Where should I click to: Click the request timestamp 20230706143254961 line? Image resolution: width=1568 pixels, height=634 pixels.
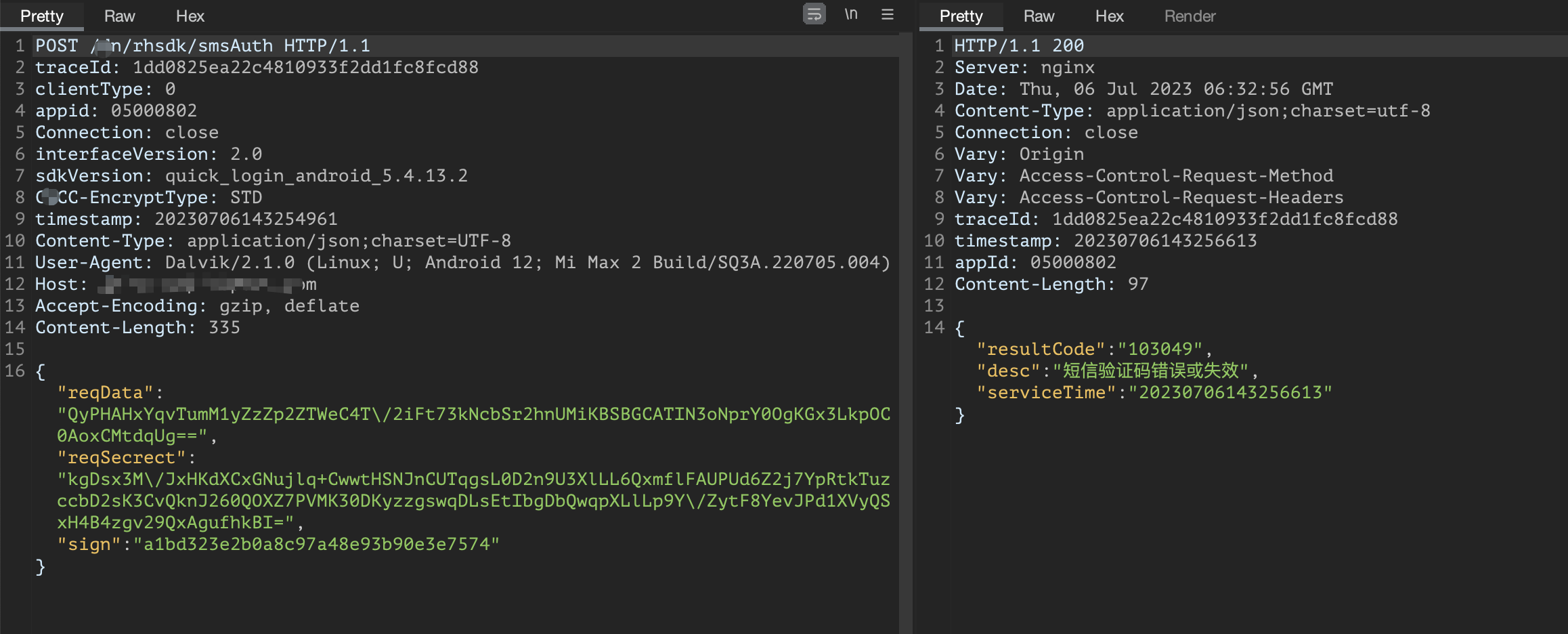pyautogui.click(x=186, y=219)
